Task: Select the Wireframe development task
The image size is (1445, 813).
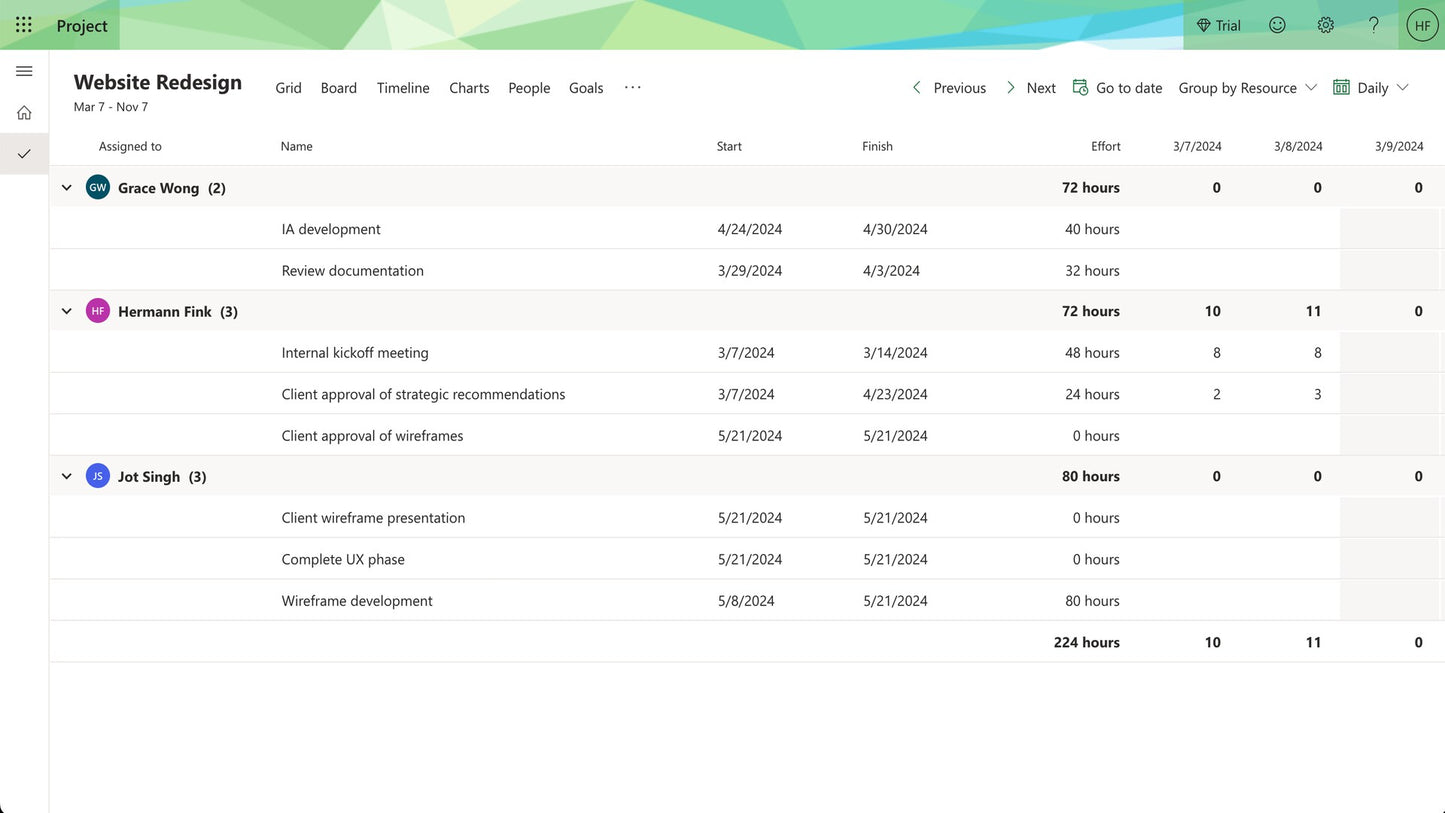Action: 357,601
